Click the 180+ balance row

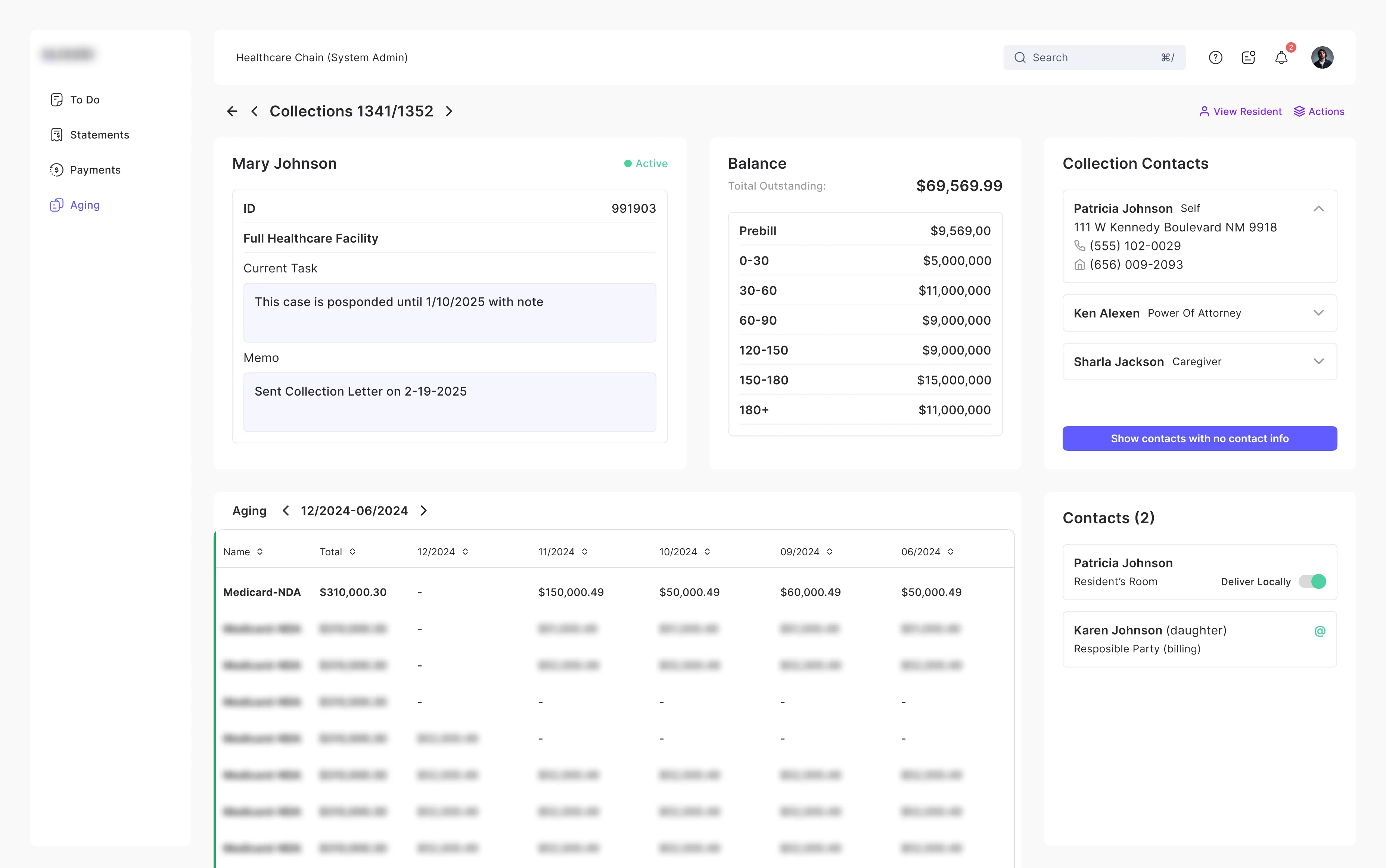click(x=865, y=410)
